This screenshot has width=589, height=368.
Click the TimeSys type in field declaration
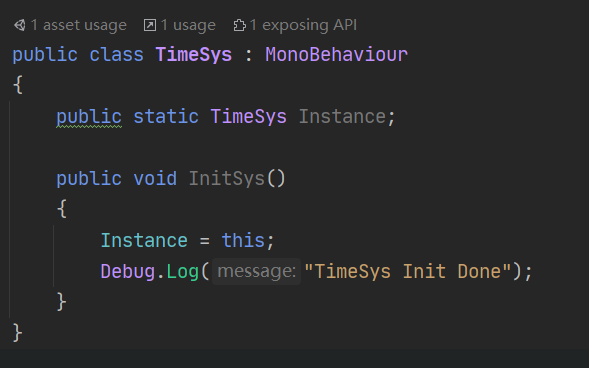(249, 117)
